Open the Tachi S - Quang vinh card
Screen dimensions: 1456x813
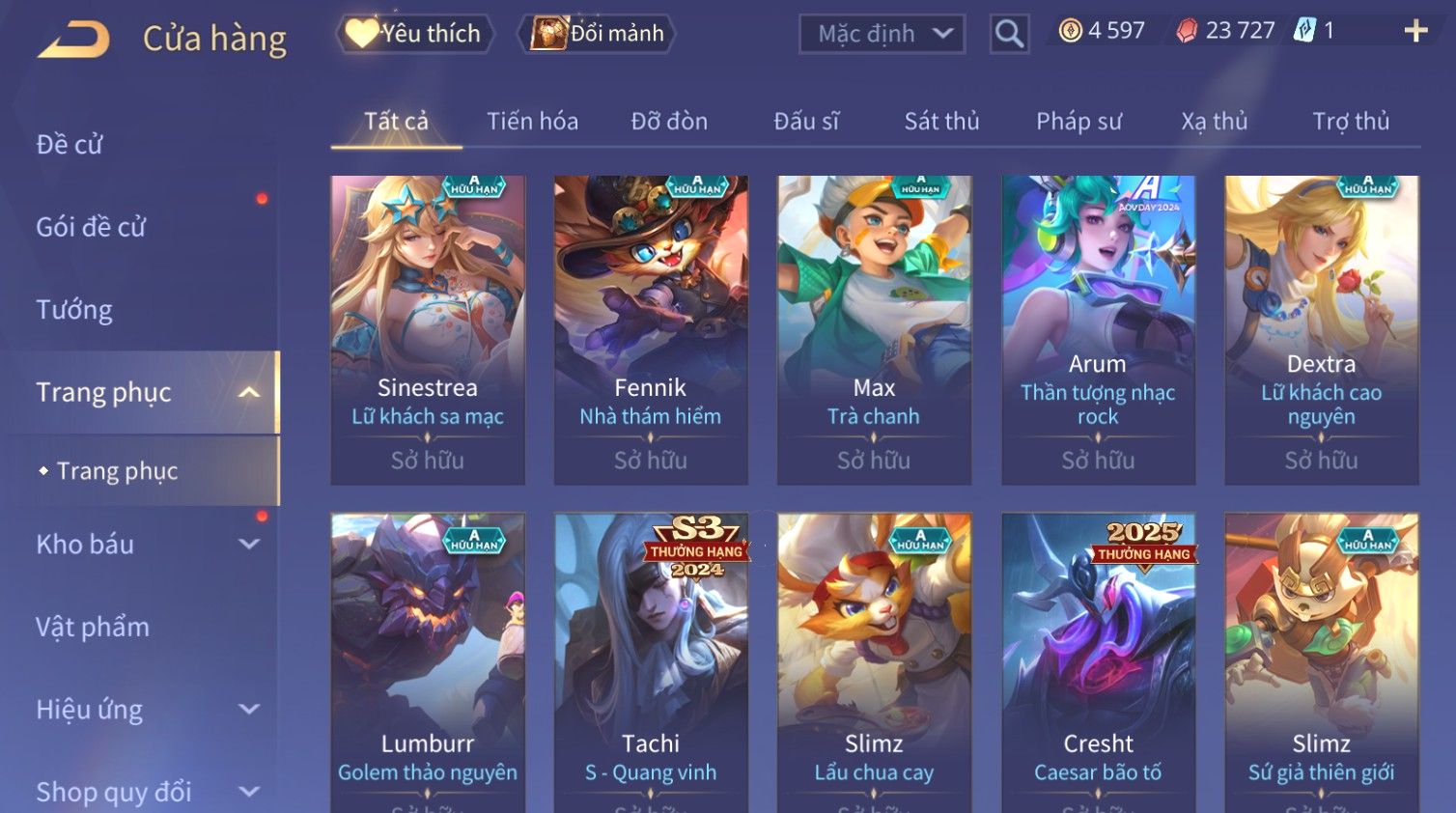point(651,662)
